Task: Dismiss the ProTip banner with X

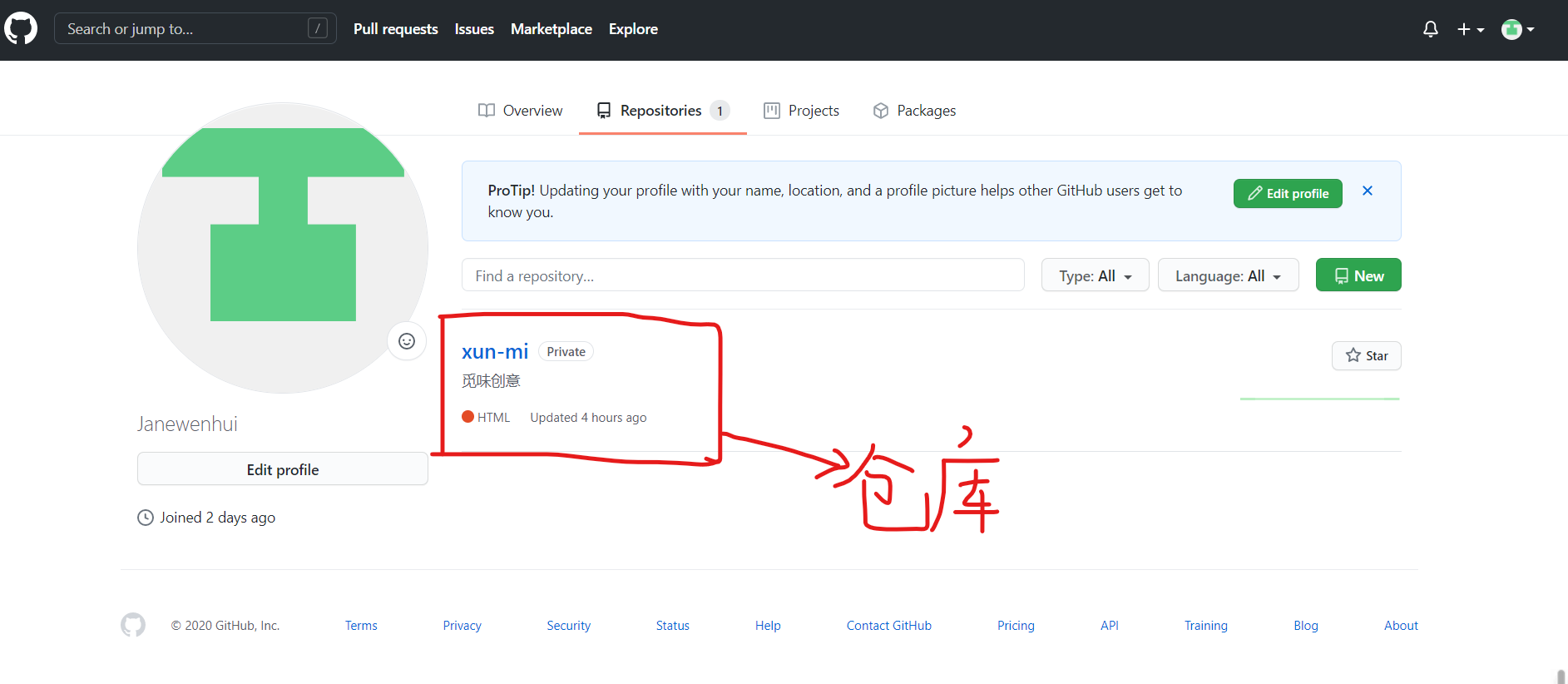Action: tap(1368, 191)
